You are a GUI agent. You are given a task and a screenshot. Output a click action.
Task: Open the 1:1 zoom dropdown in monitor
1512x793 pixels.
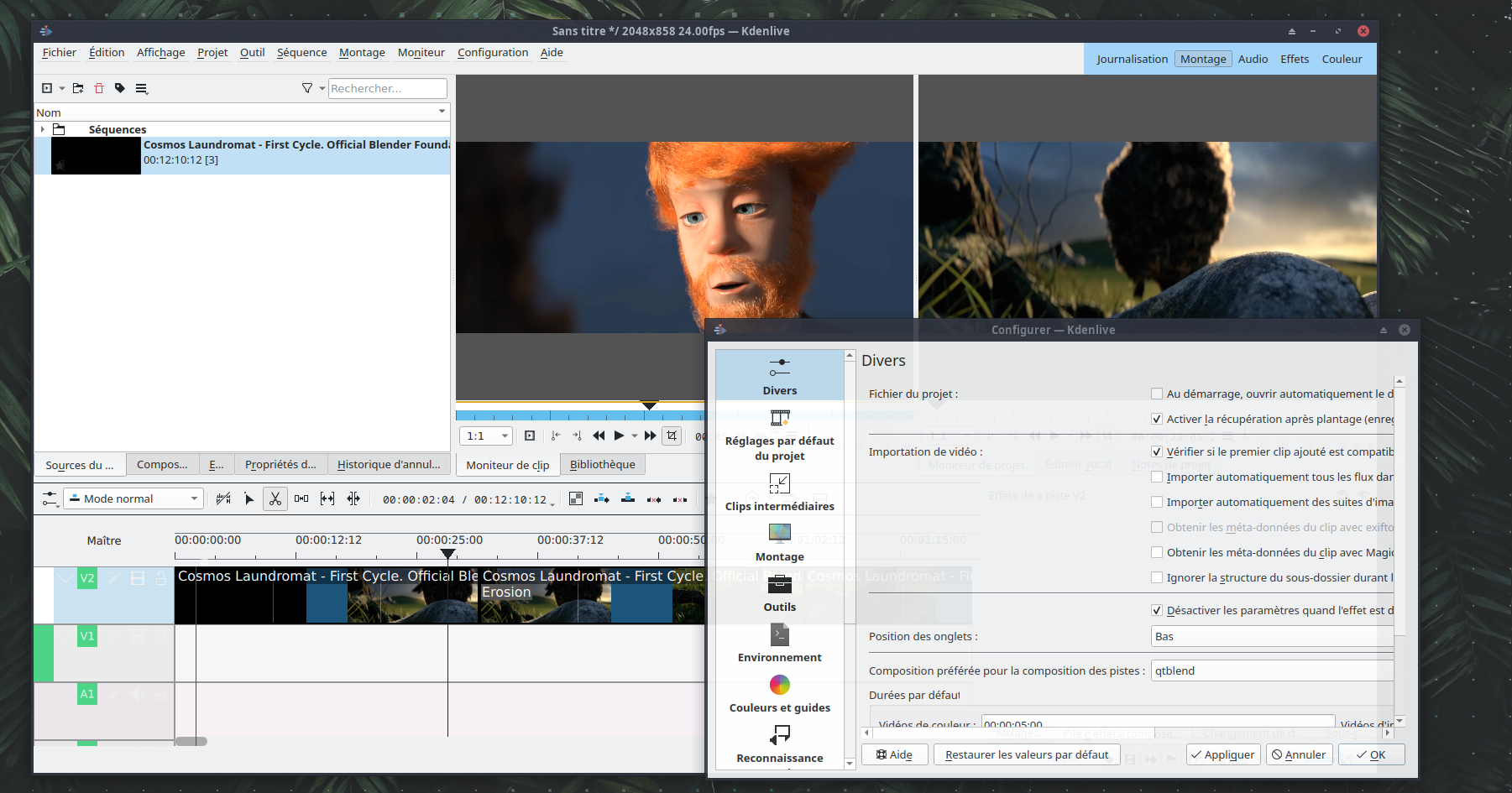[x=485, y=436]
